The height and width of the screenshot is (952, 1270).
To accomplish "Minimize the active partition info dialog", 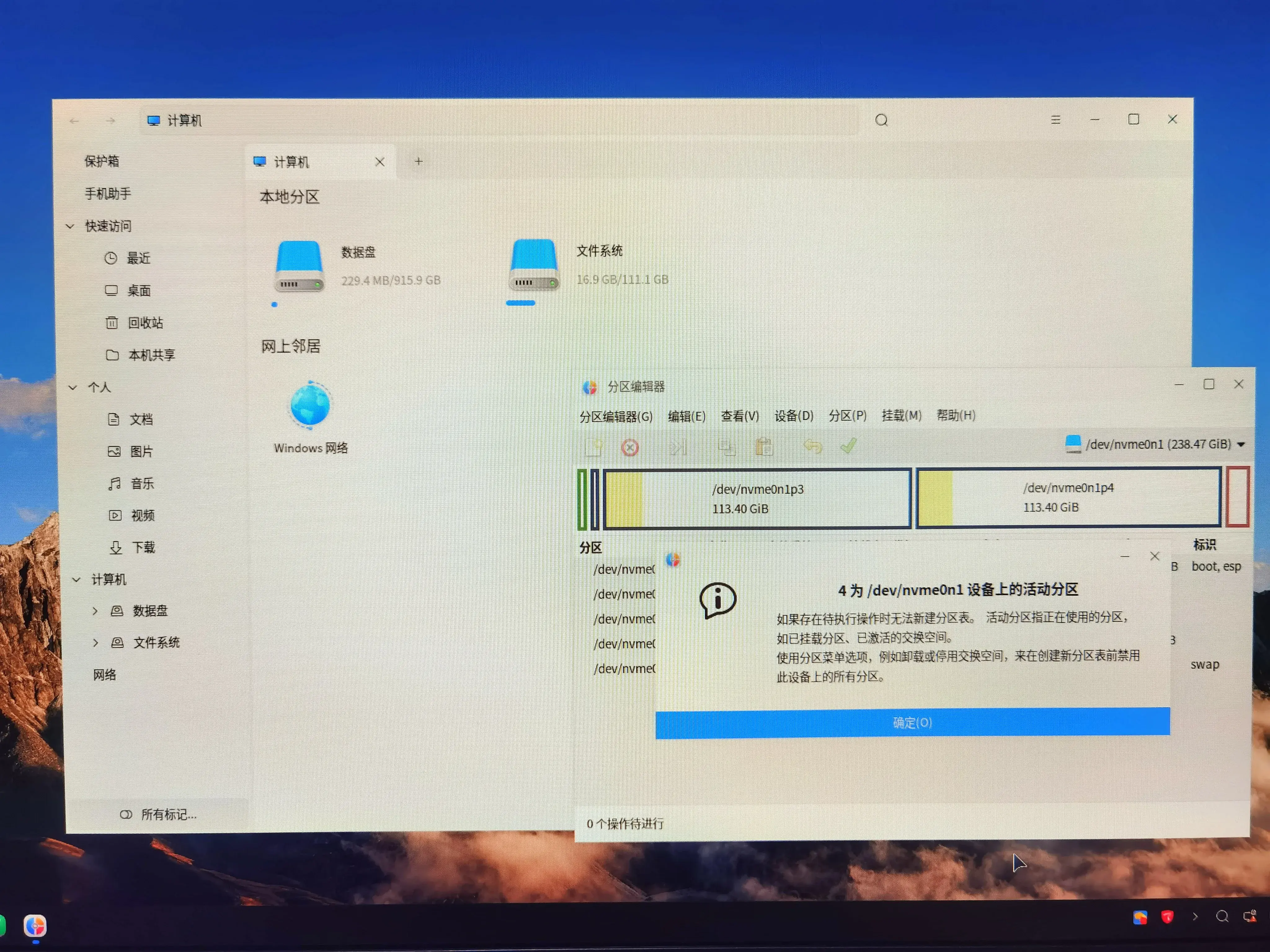I will 1125,557.
